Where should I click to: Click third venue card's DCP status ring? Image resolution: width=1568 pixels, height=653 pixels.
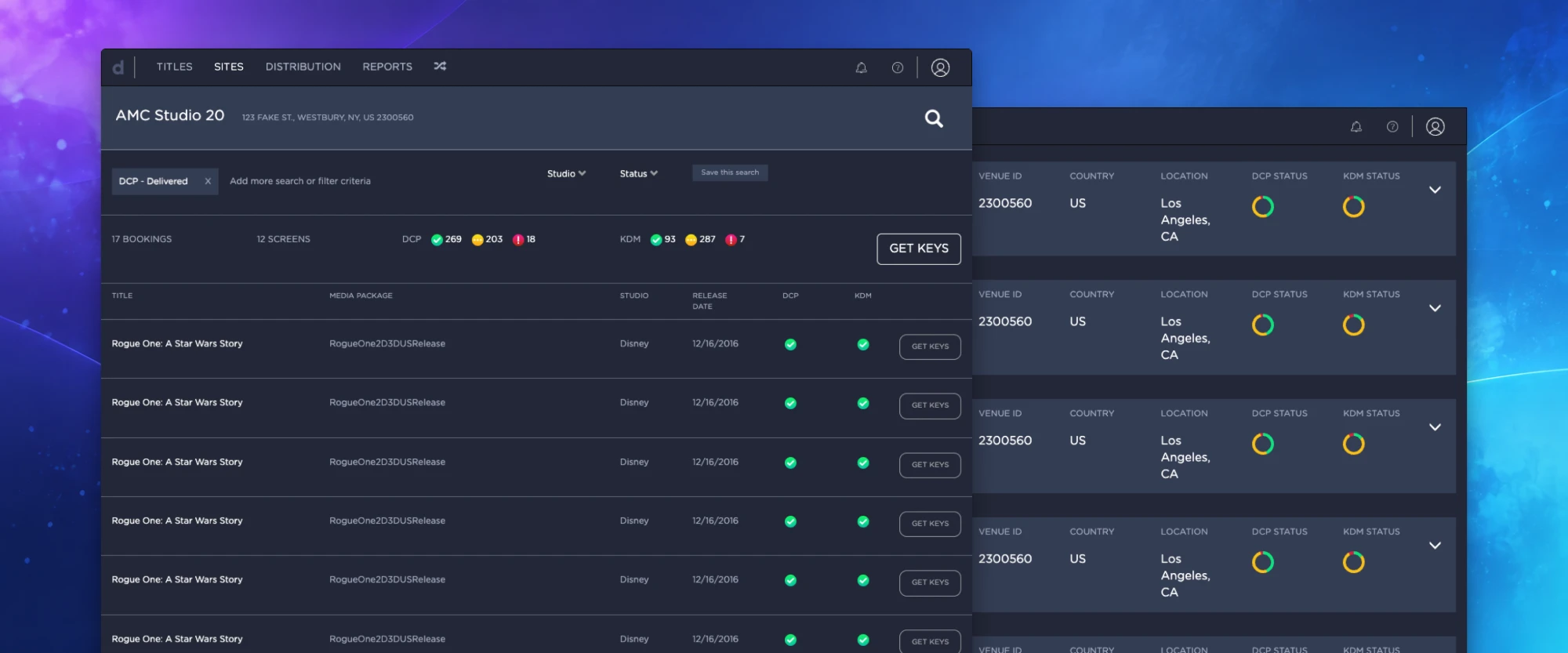(x=1262, y=444)
